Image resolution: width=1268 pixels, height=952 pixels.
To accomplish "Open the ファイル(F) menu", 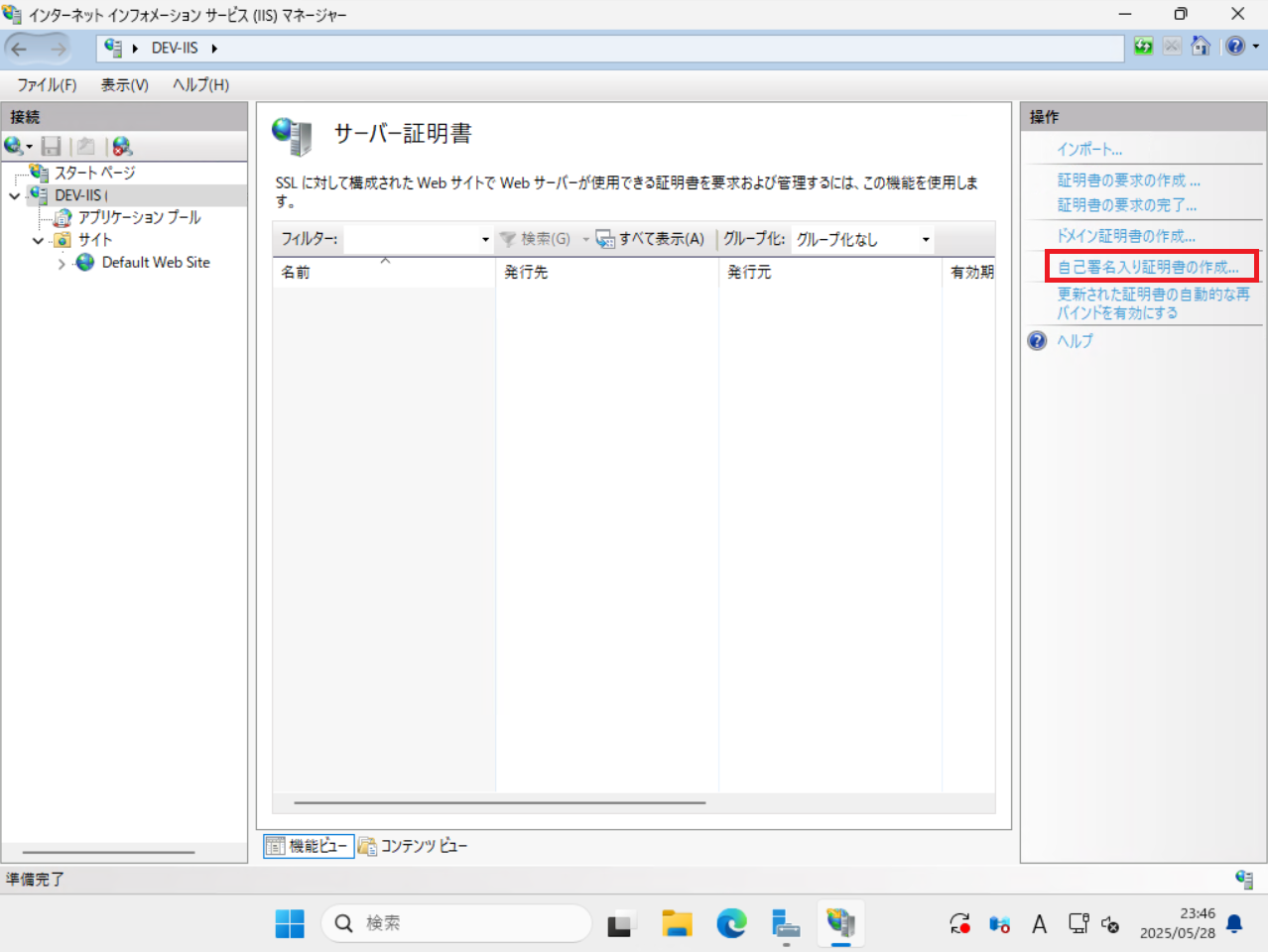I will click(47, 85).
